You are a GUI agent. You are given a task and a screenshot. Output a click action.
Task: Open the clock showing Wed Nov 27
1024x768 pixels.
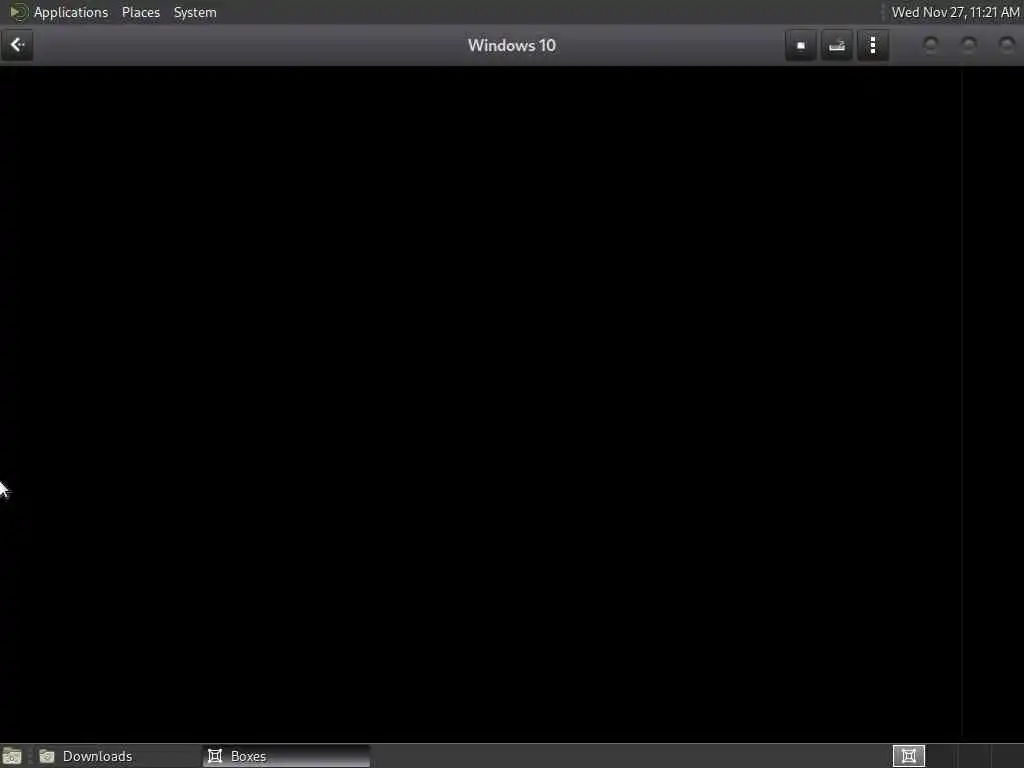(x=955, y=12)
